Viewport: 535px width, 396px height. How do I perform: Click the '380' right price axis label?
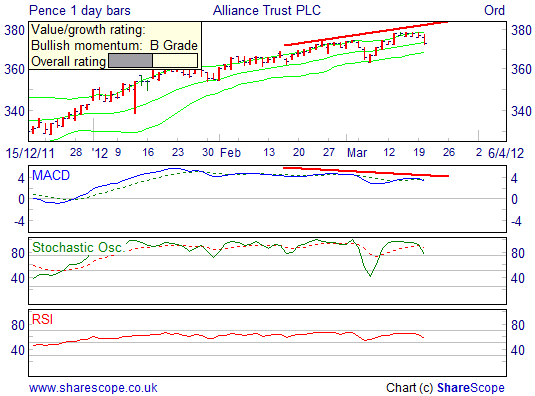[x=521, y=30]
